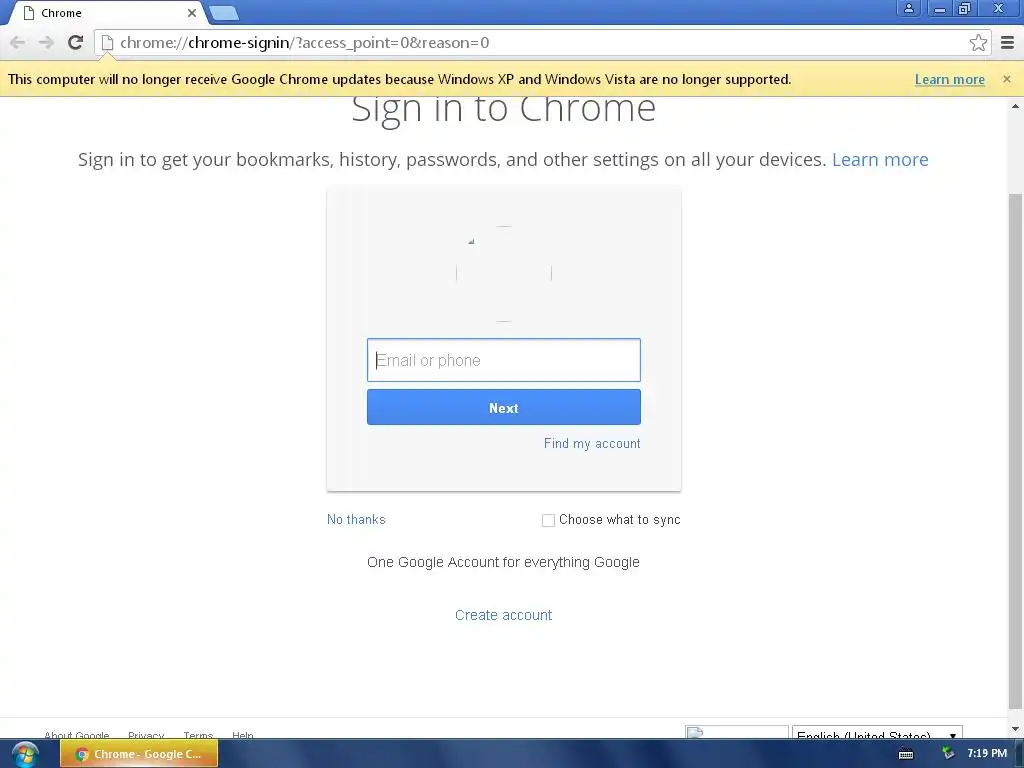Open the Help footer link

pyautogui.click(x=242, y=735)
